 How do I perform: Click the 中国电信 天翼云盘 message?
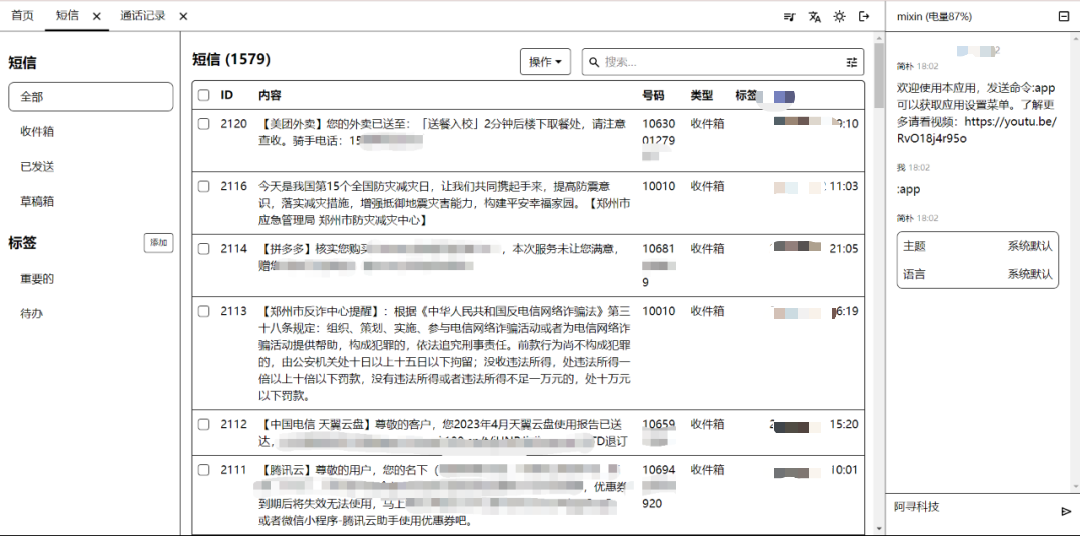(x=444, y=433)
